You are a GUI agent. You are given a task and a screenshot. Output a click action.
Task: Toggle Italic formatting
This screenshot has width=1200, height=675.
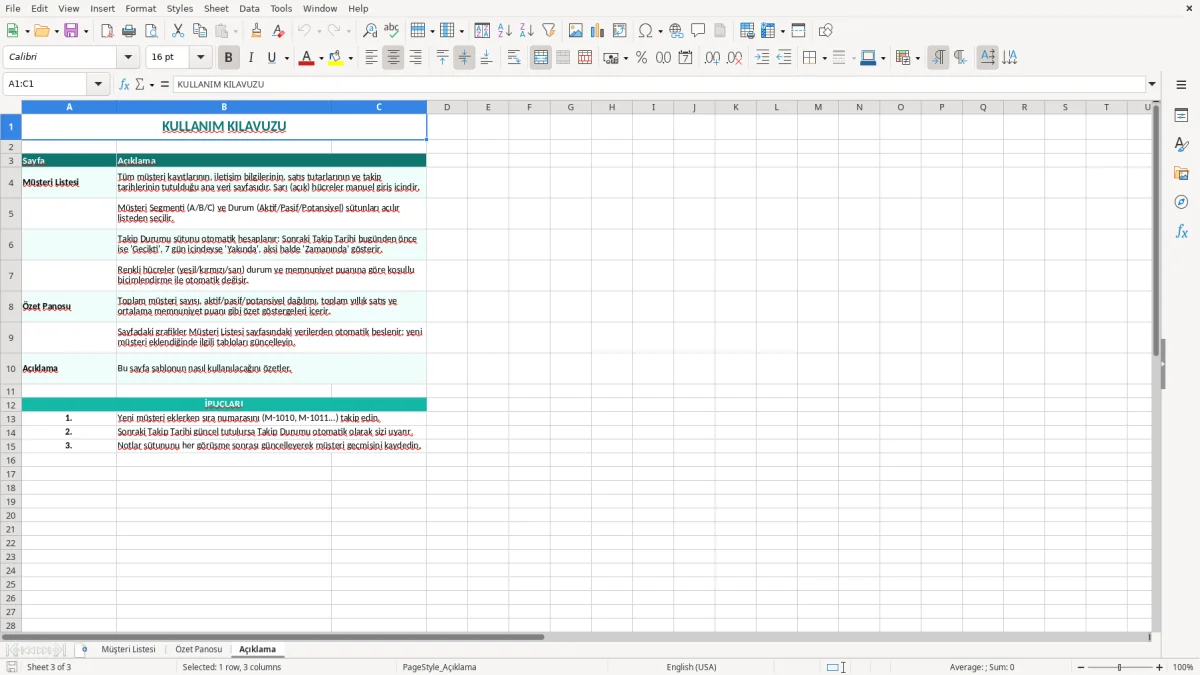tap(251, 58)
